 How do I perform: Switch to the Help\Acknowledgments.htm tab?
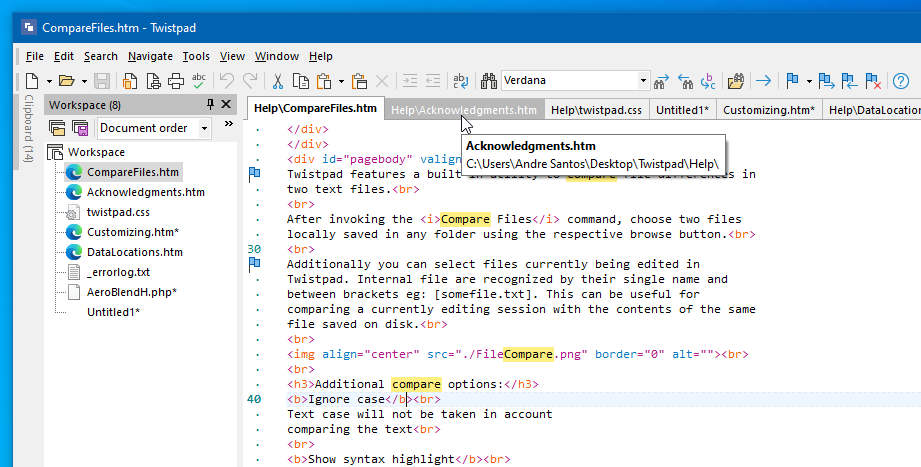tap(464, 110)
